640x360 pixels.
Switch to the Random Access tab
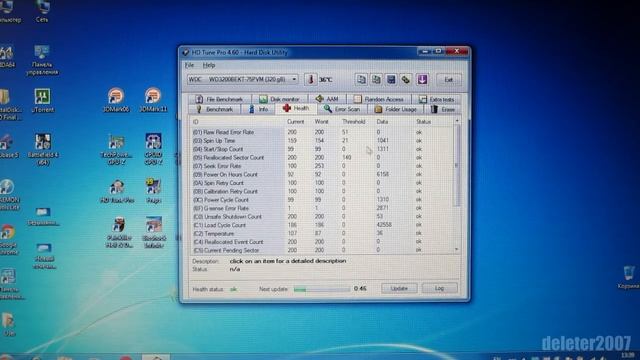pyautogui.click(x=378, y=99)
